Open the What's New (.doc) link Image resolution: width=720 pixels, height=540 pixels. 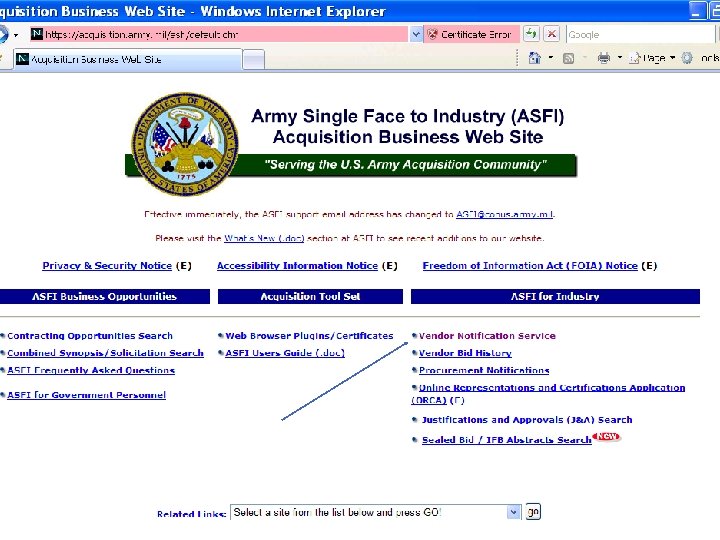264,238
